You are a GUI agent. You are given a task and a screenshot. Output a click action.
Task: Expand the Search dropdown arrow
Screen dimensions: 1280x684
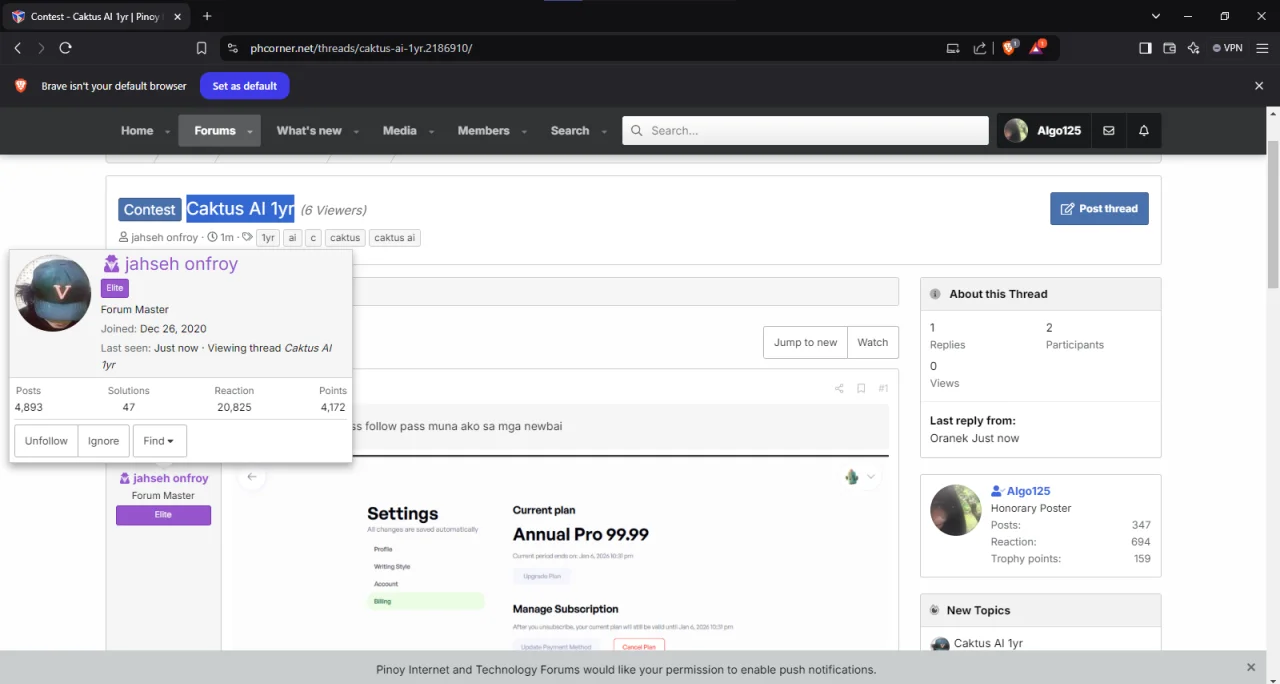point(603,131)
